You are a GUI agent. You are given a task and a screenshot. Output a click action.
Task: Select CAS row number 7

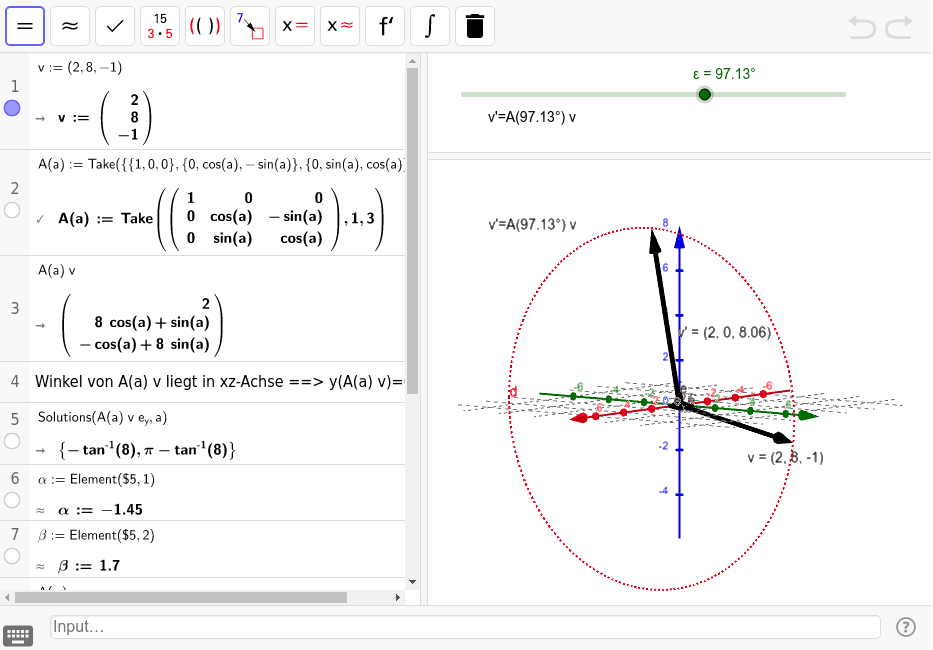(x=15, y=534)
